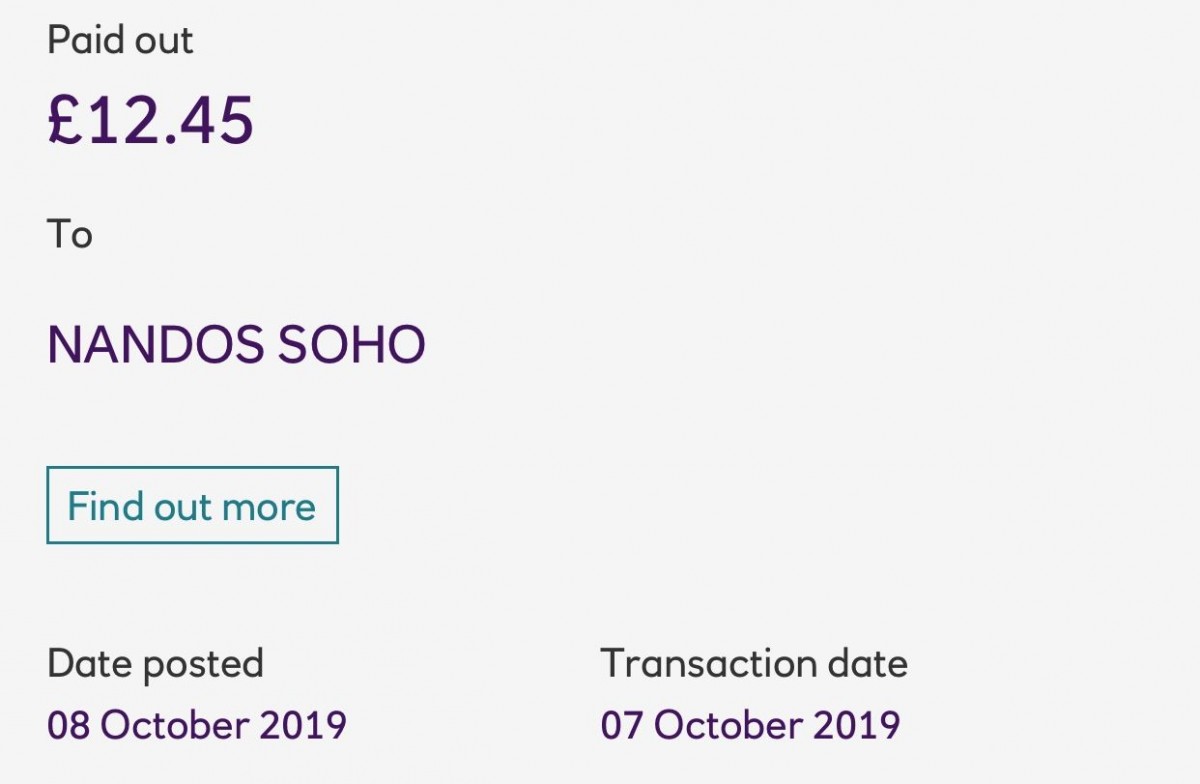Click the word NANDOS in merchant name
1200x784 pixels.
coord(155,345)
